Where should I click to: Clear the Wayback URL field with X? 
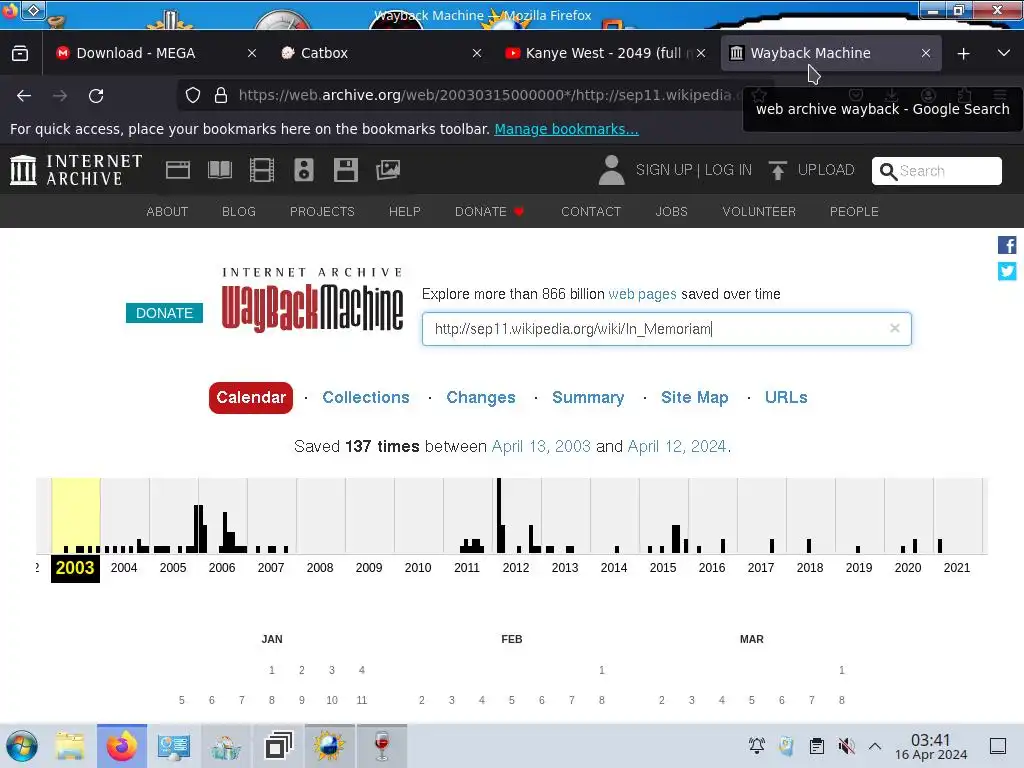[x=895, y=328]
